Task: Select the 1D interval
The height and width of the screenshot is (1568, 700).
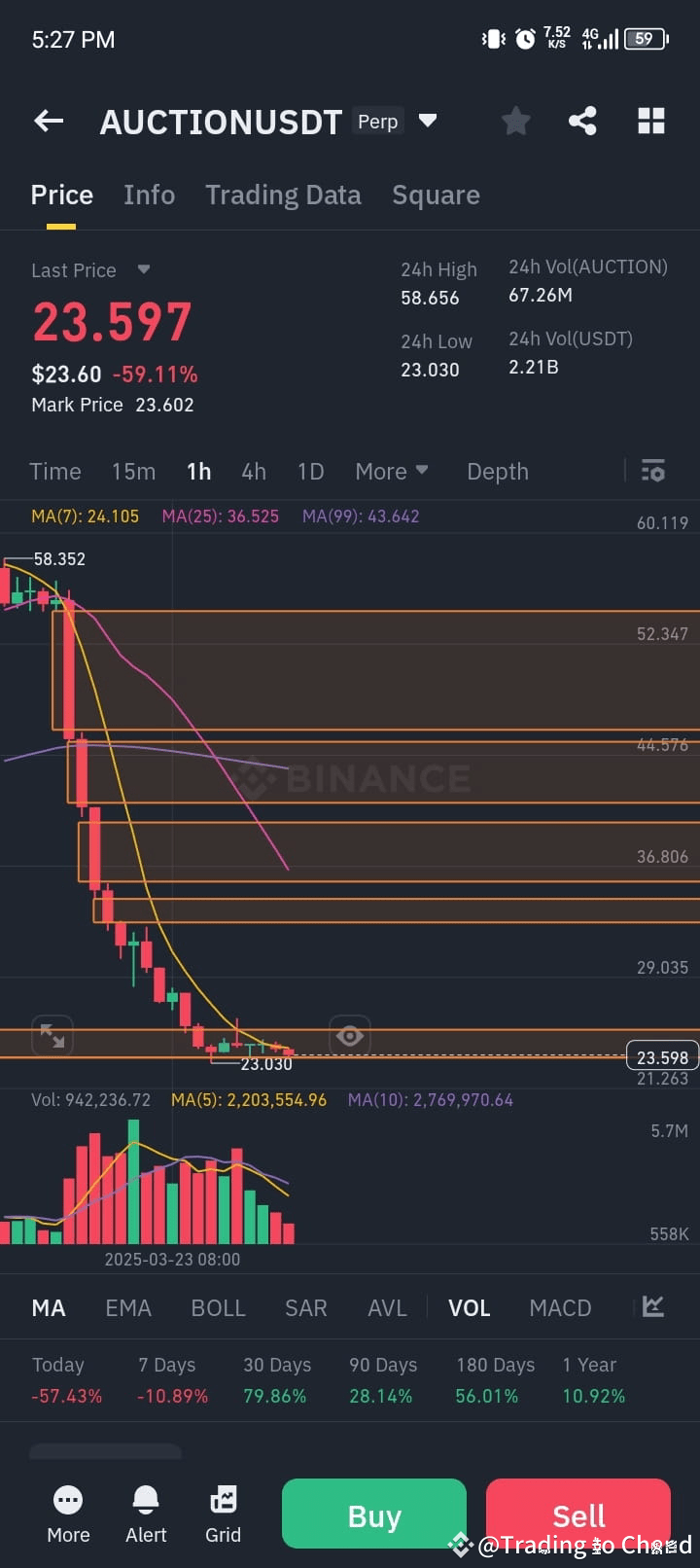Action: [x=310, y=472]
